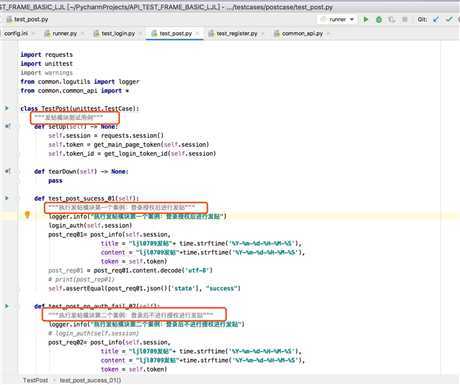
Task: Switch to the test_login.py editor tab
Action: 118,33
